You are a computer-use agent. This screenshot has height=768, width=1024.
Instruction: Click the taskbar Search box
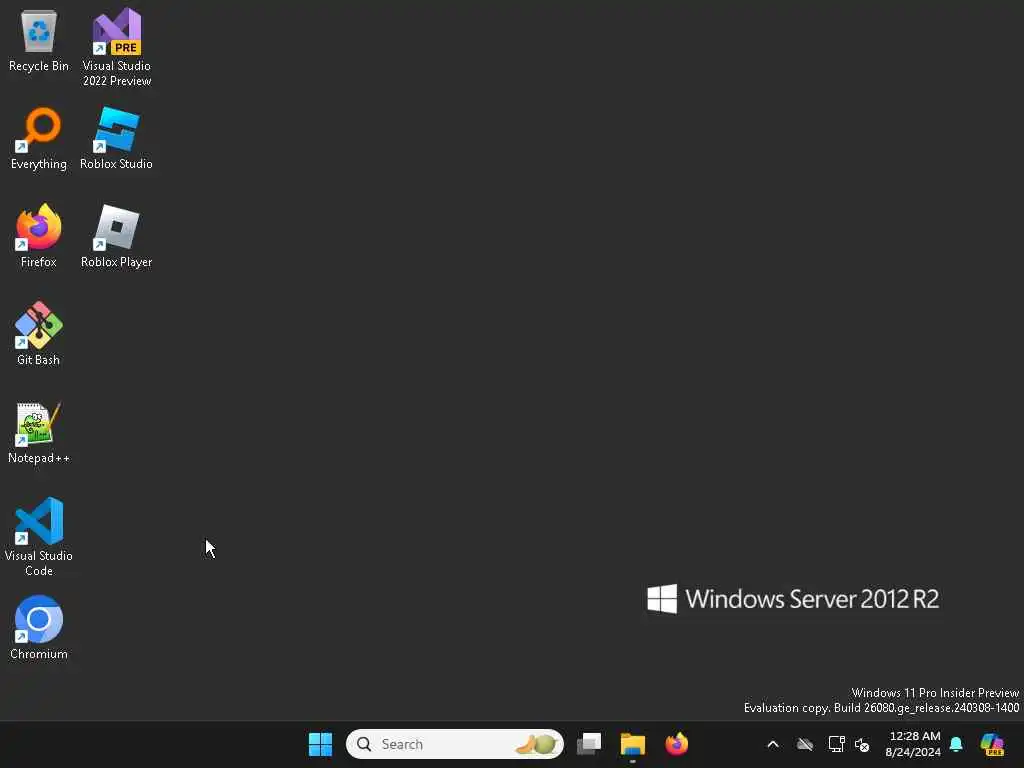click(x=455, y=744)
